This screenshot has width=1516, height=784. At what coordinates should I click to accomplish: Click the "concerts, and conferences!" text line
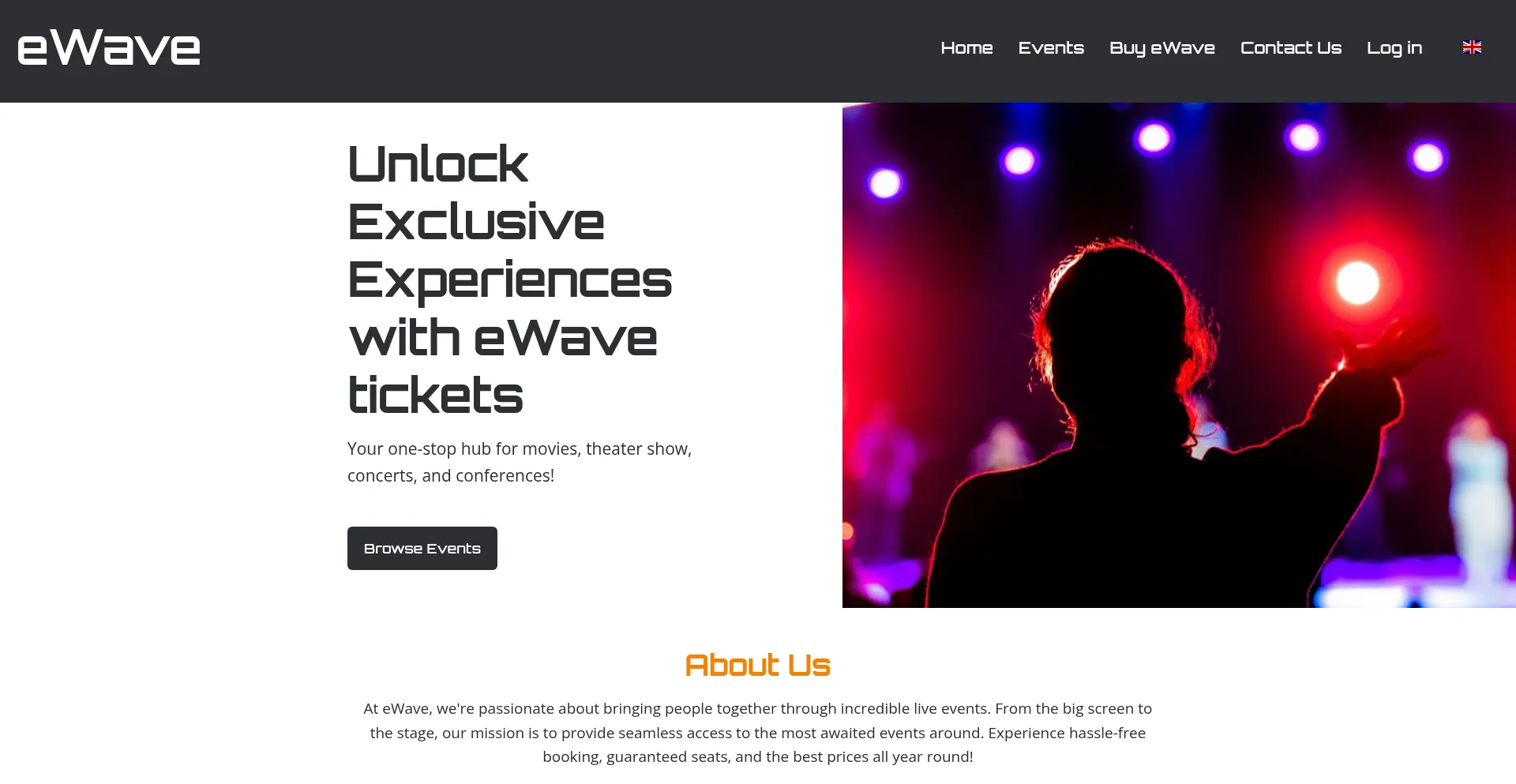[x=451, y=475]
